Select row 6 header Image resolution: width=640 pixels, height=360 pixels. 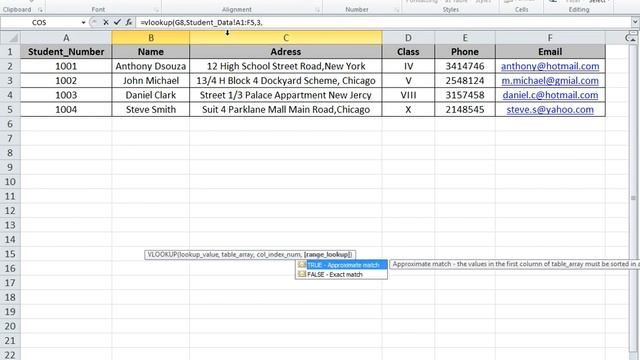[10, 124]
